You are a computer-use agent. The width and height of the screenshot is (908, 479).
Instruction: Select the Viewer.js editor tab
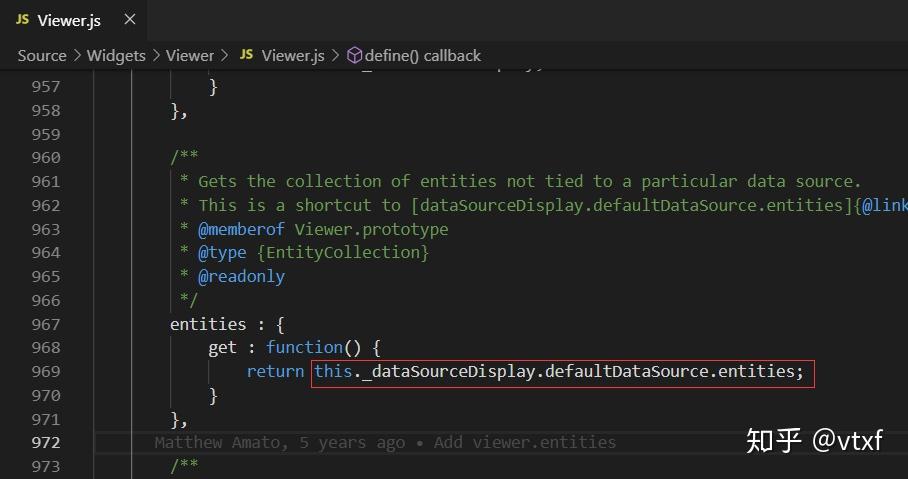(70, 20)
